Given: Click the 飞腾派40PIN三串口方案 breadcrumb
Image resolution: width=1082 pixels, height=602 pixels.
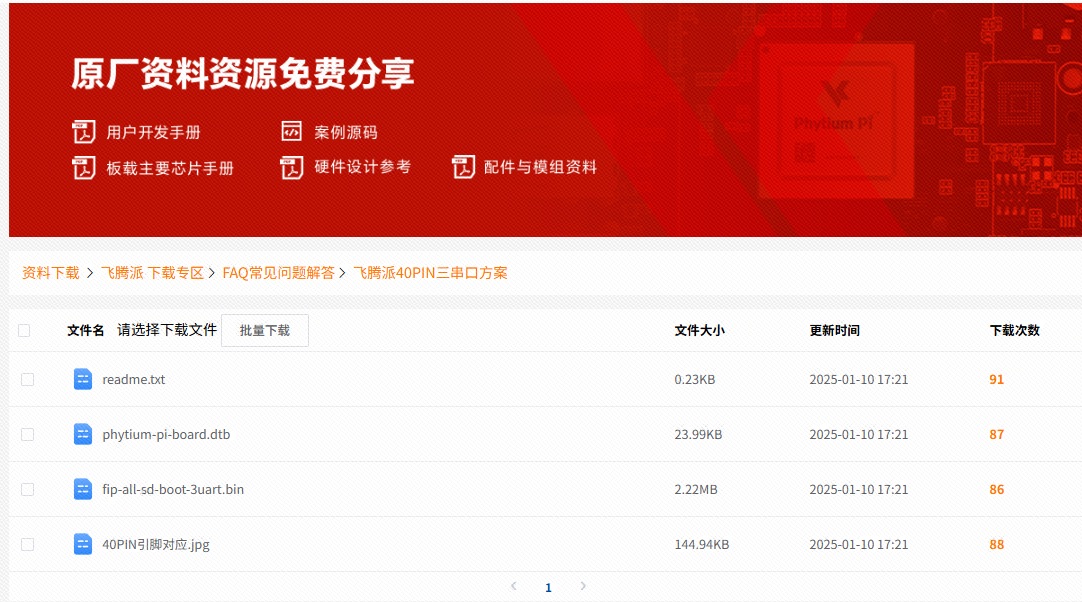Looking at the screenshot, I should point(431,273).
